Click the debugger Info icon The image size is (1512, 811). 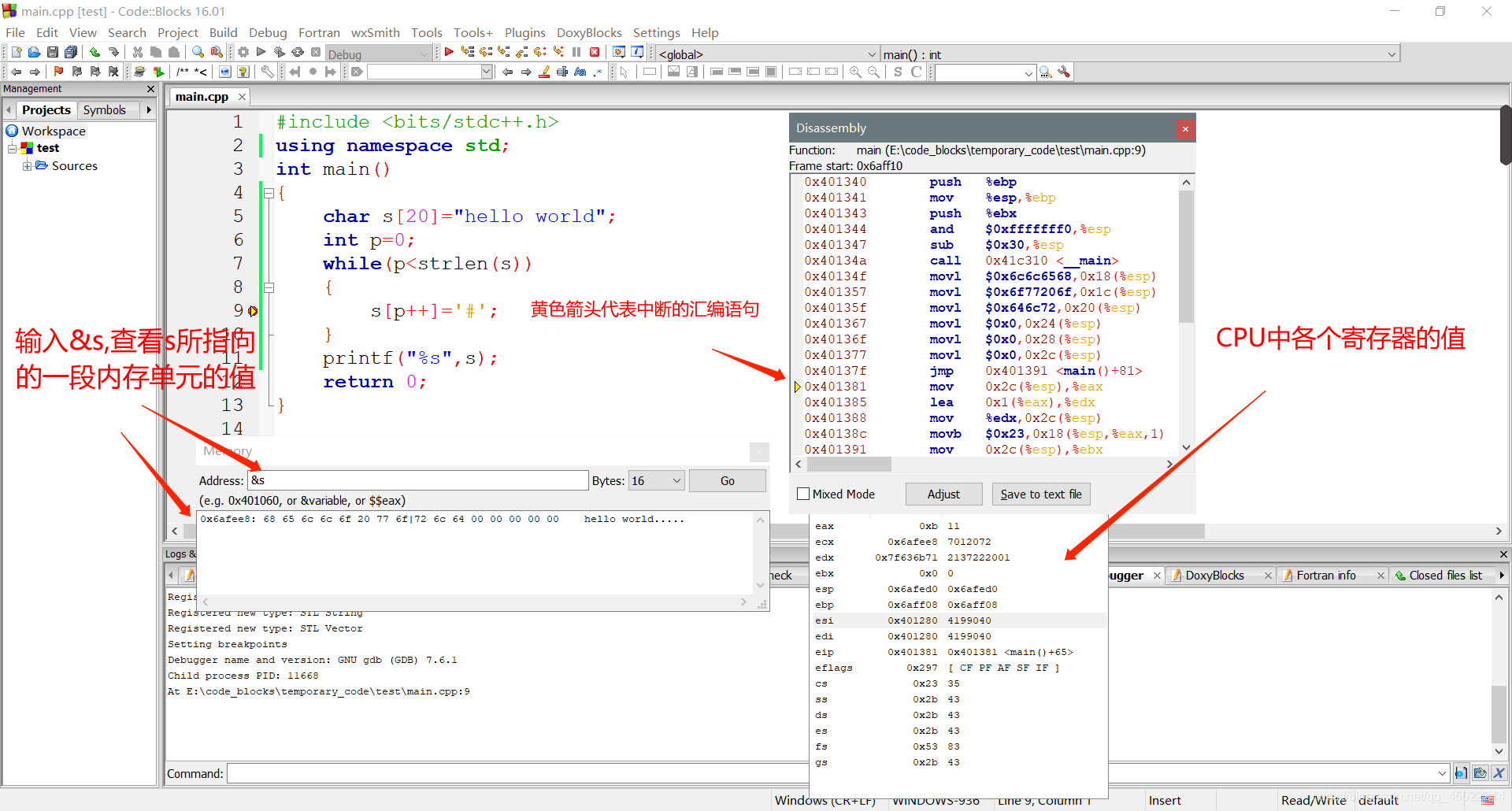637,52
